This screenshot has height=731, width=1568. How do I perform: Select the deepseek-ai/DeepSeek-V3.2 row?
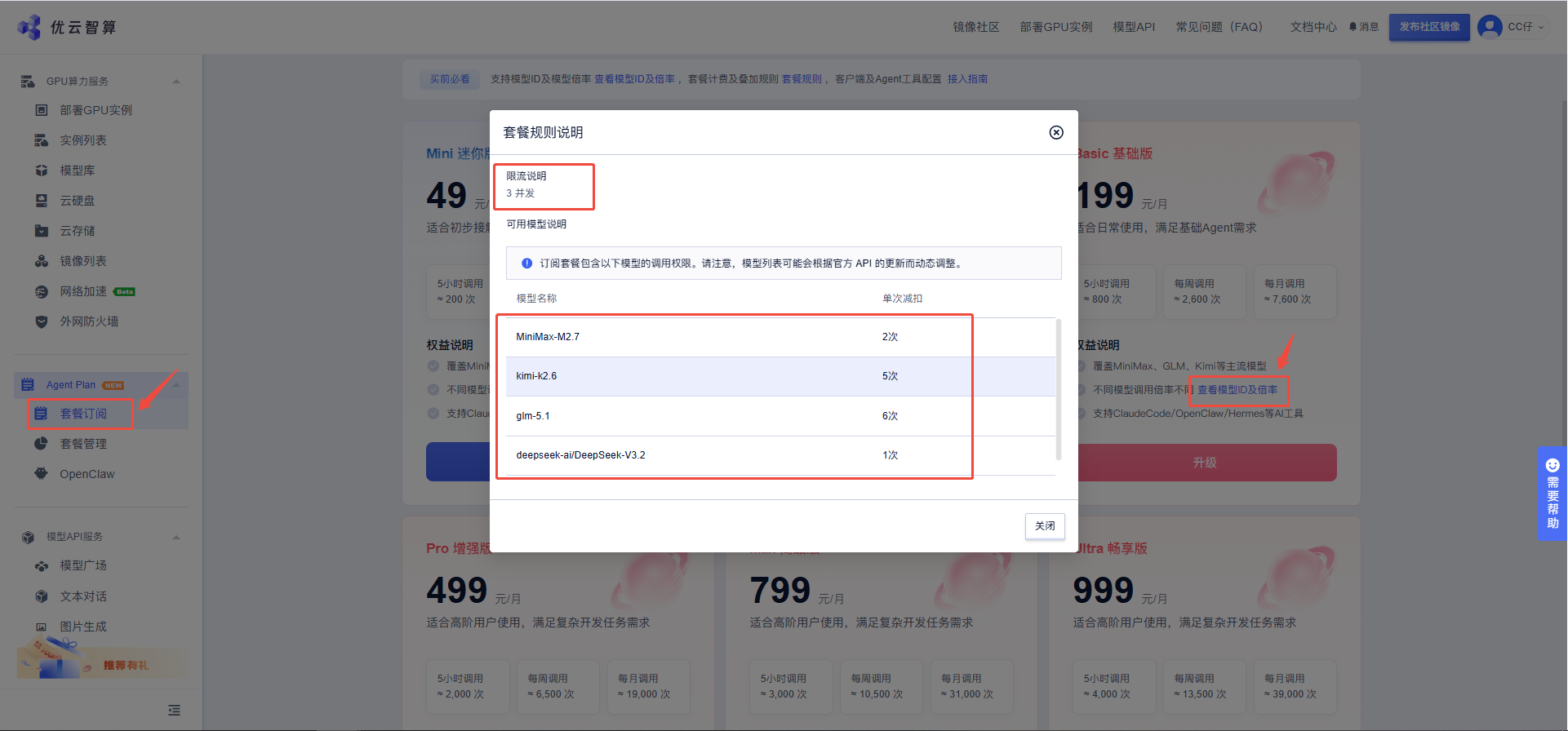pyautogui.click(x=780, y=455)
